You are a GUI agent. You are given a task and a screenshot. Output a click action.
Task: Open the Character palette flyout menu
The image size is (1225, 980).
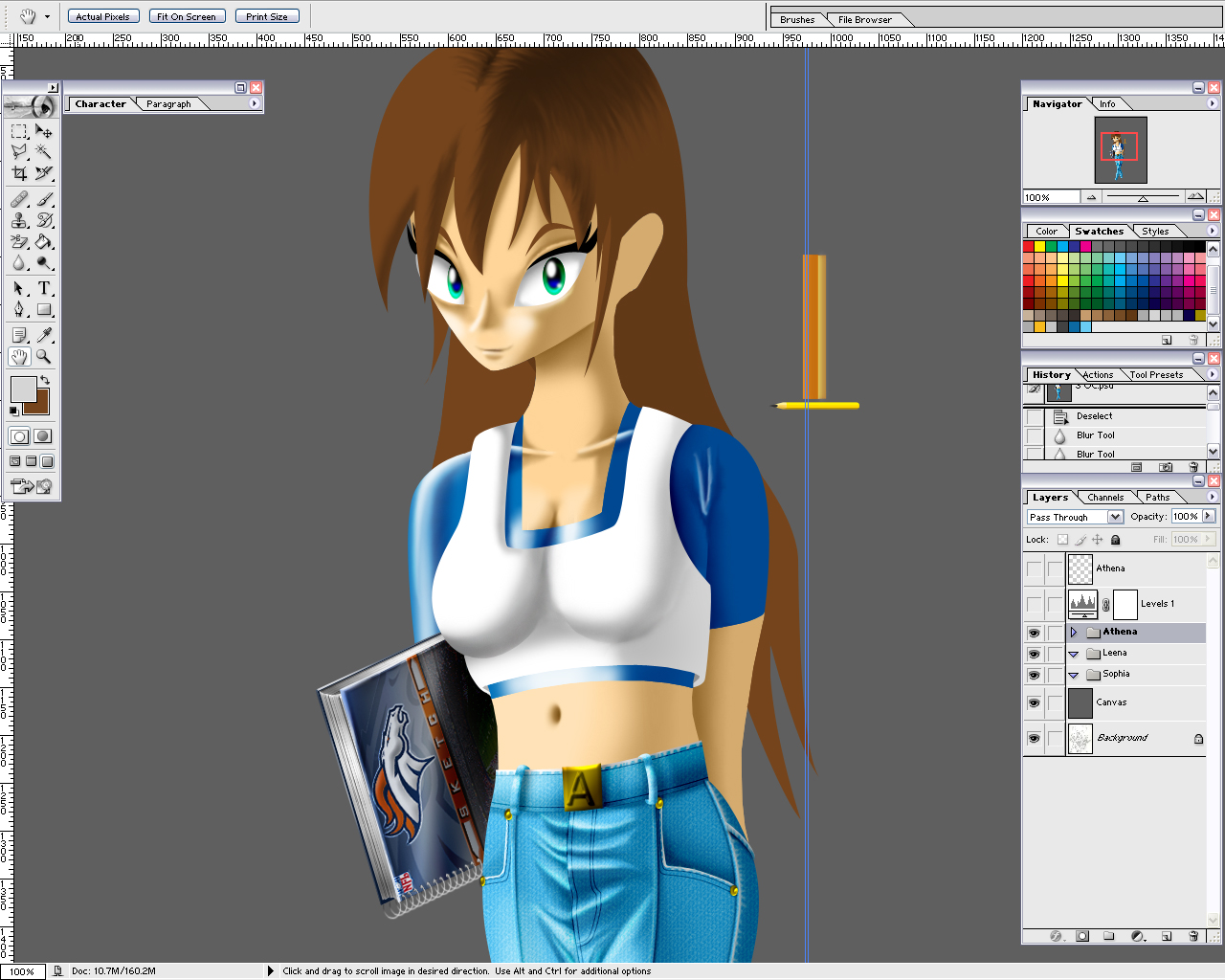pyautogui.click(x=255, y=103)
